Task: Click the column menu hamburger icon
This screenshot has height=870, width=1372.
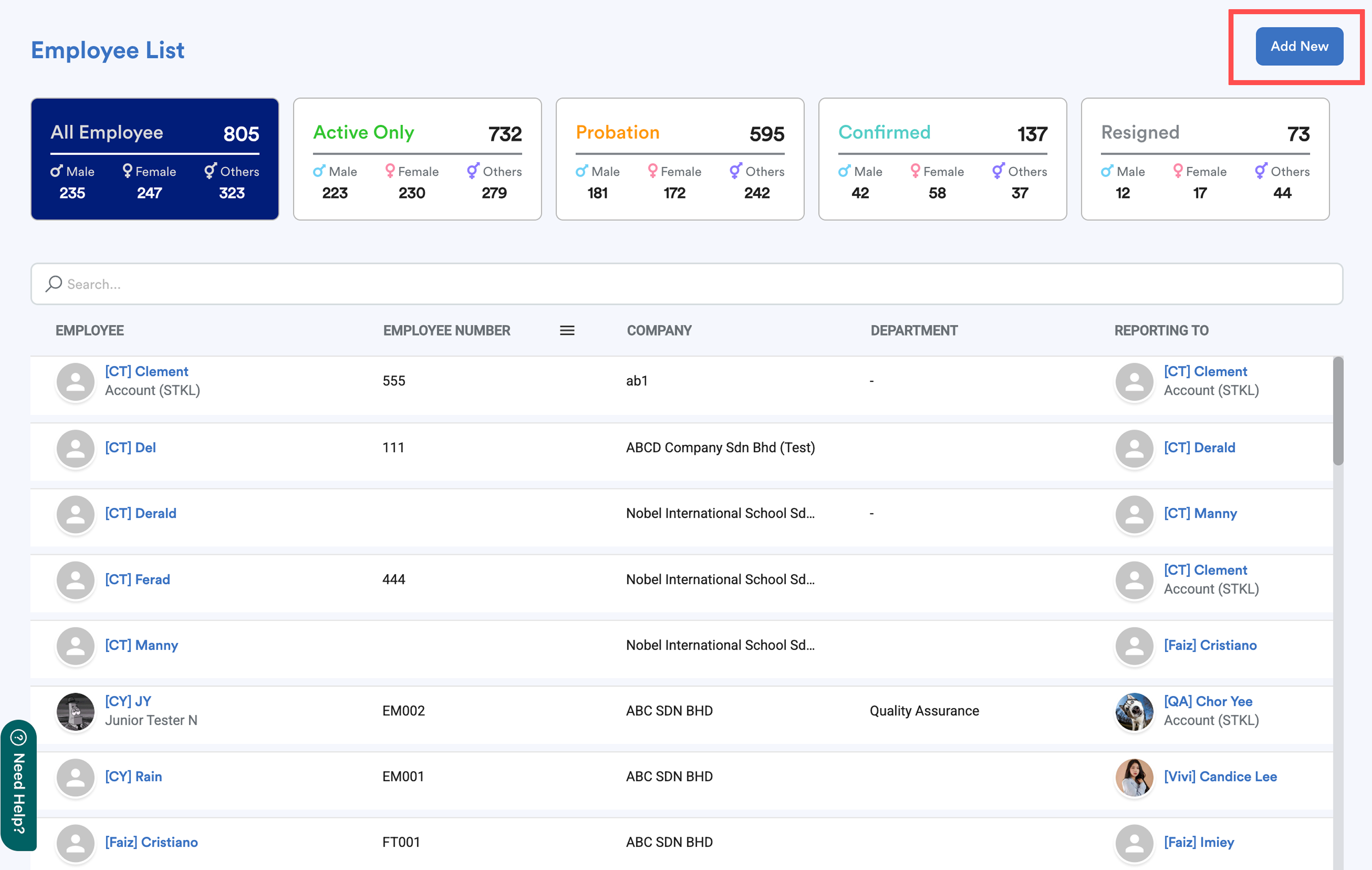Action: point(567,330)
